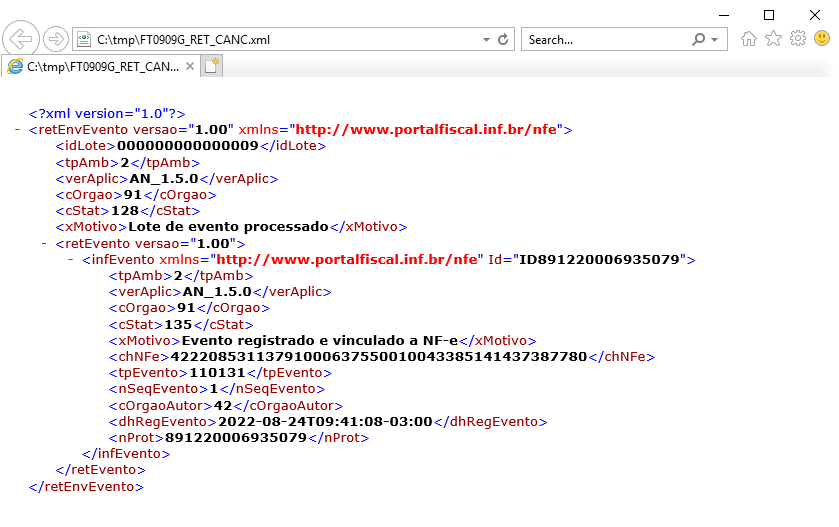Screen dimensions: 839x527
Task: Click the tpEvento value 110131
Action: [217, 373]
